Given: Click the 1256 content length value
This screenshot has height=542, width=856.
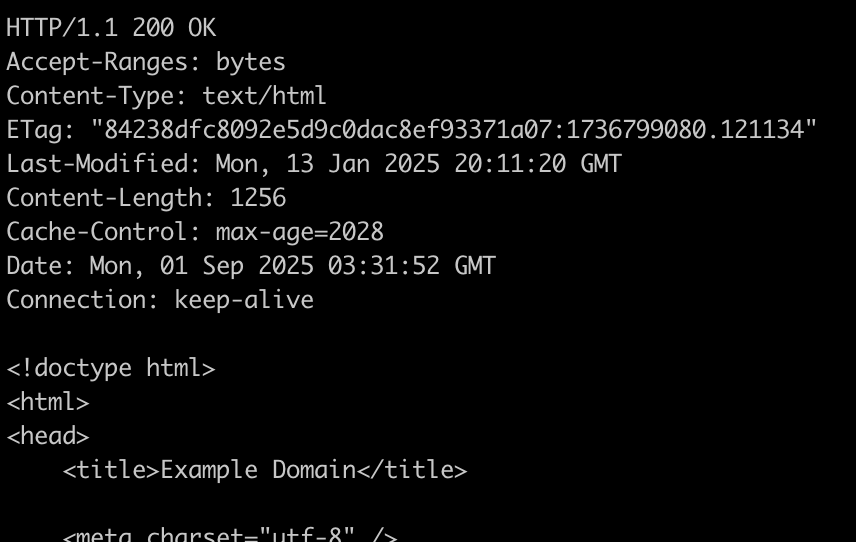Looking at the screenshot, I should point(258,198).
